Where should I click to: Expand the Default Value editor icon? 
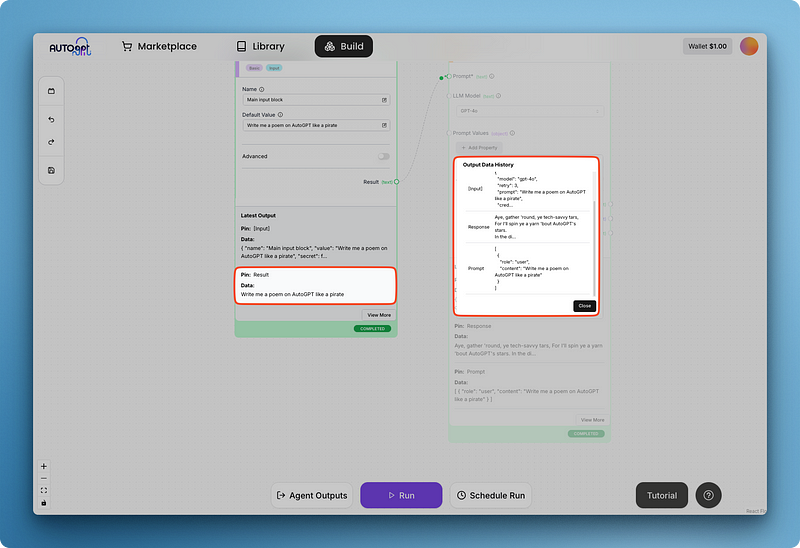pos(384,125)
